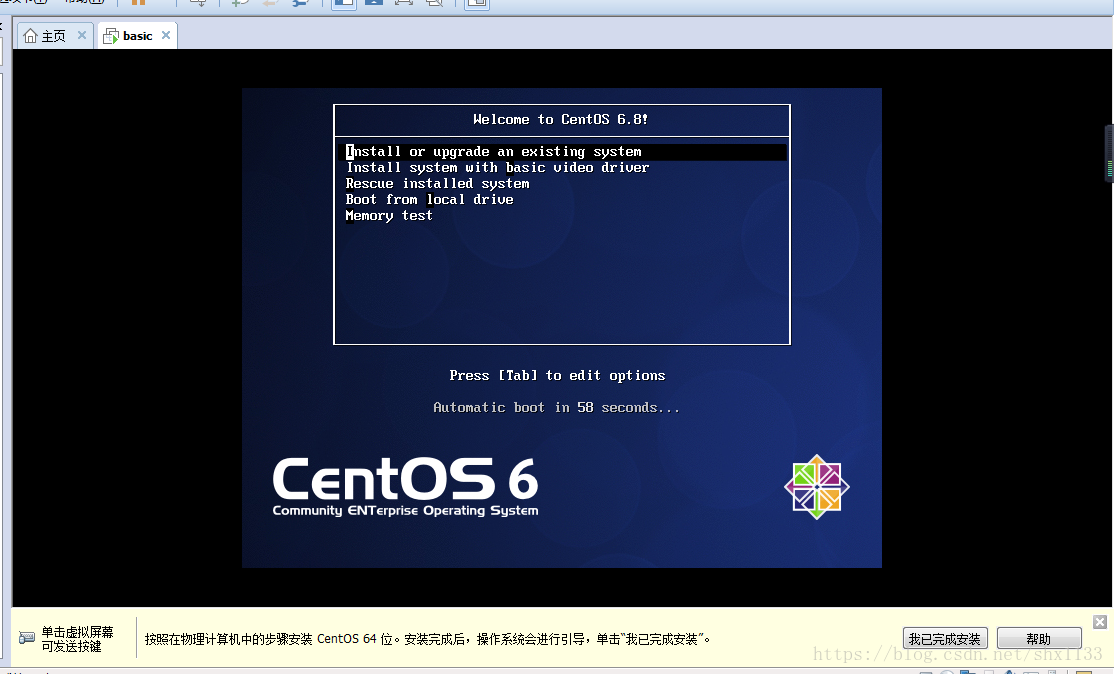Select 'Memory test' boot option
This screenshot has height=674, width=1114.
coord(389,216)
